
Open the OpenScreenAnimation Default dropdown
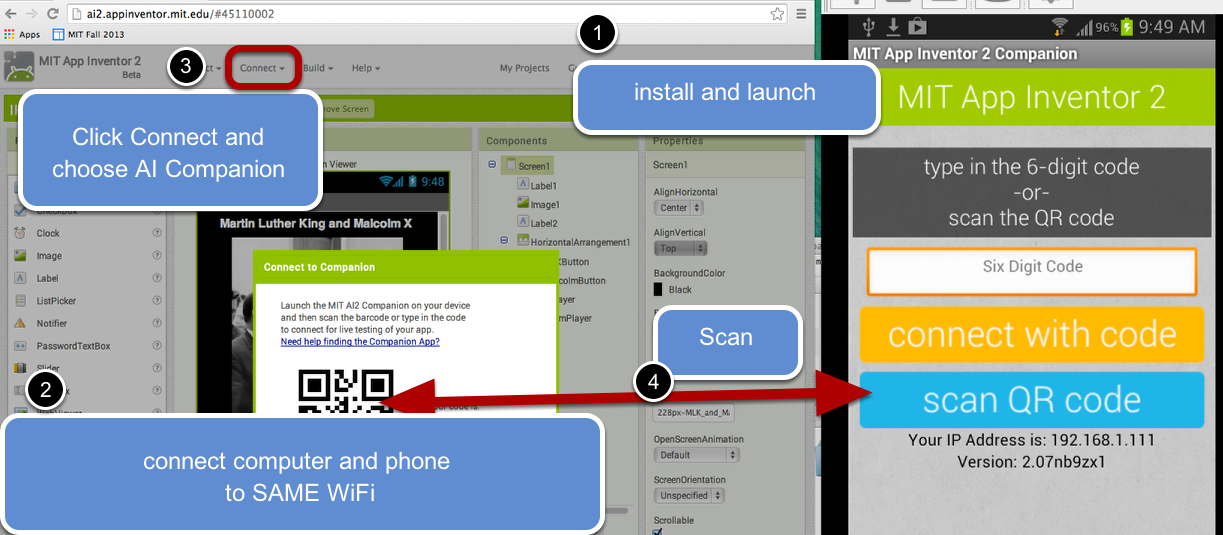(x=697, y=454)
